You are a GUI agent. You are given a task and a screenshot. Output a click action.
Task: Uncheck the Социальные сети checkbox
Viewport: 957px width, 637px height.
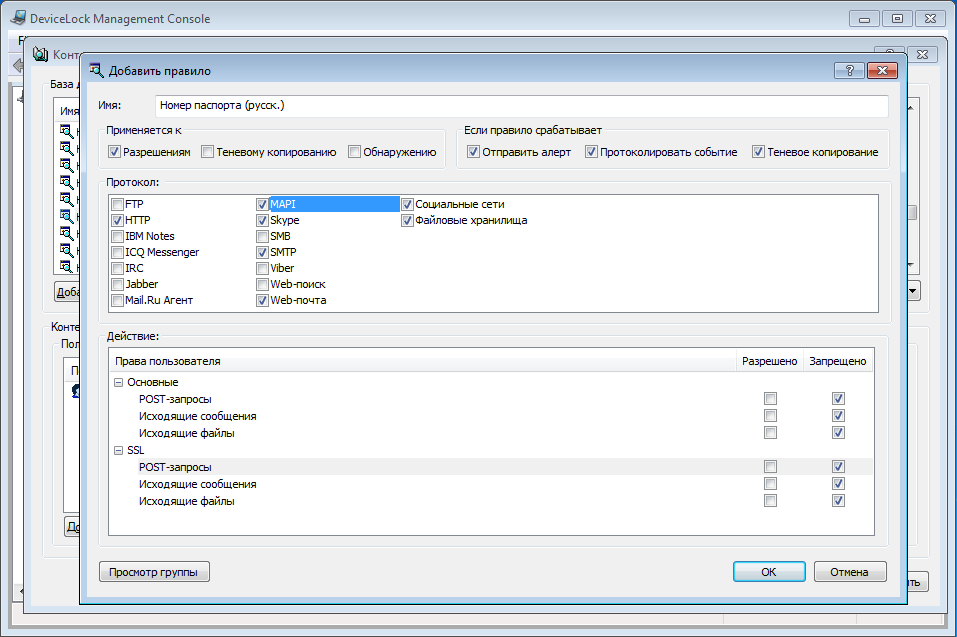pos(408,204)
